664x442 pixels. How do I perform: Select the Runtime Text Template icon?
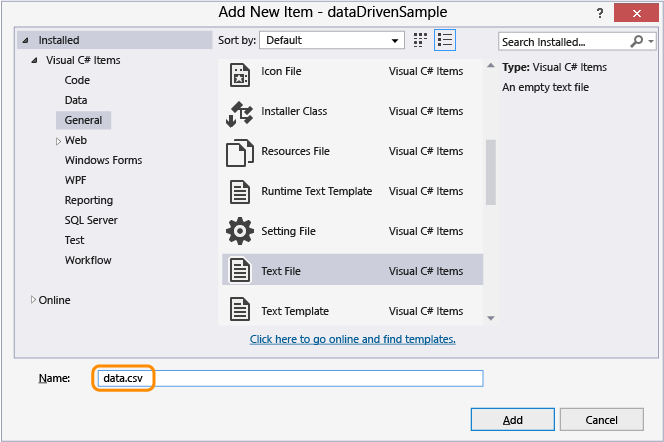240,192
